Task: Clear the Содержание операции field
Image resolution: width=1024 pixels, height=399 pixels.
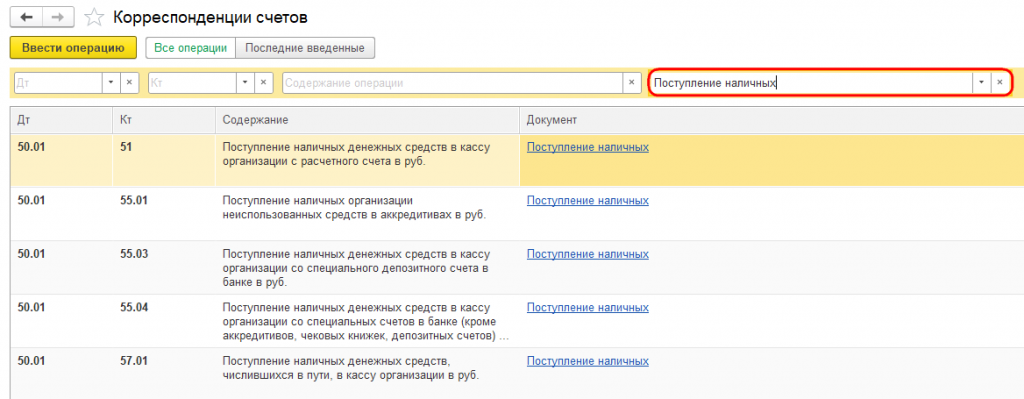Action: point(631,83)
